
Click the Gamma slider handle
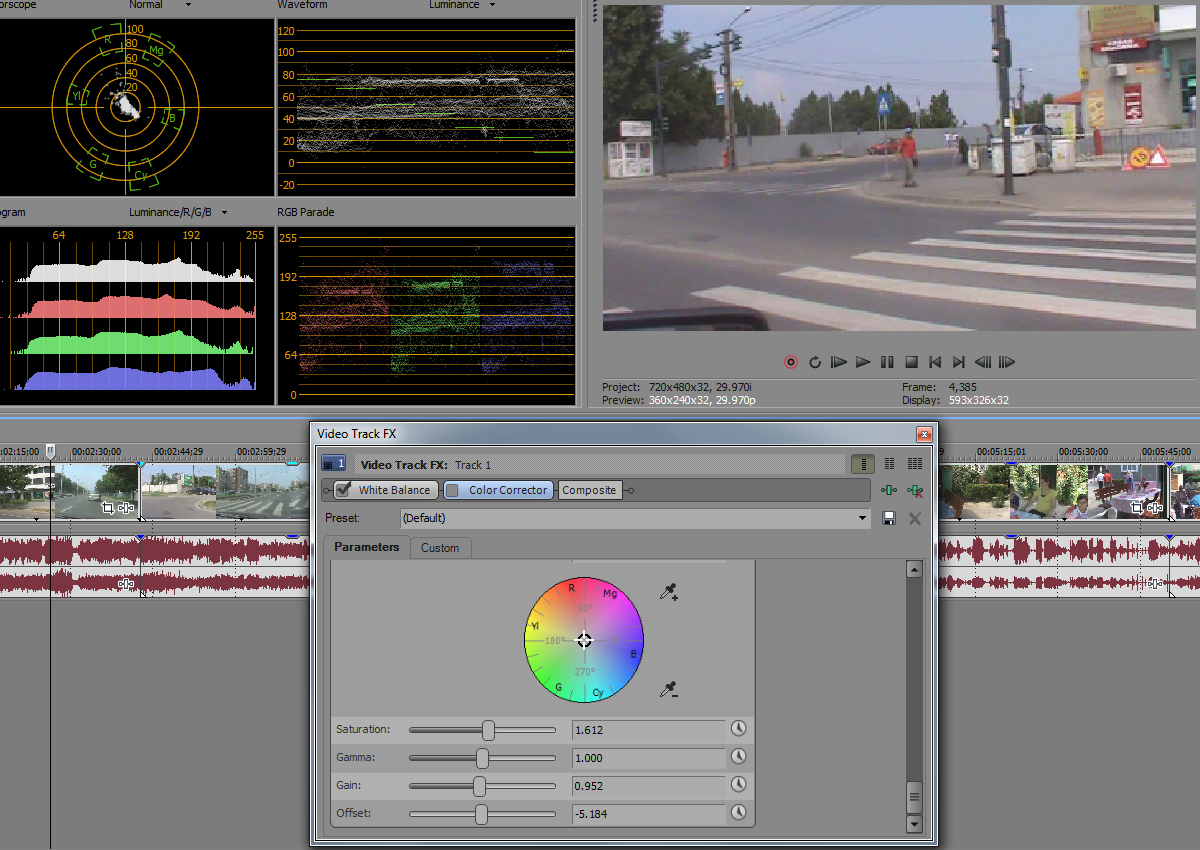pyautogui.click(x=482, y=758)
